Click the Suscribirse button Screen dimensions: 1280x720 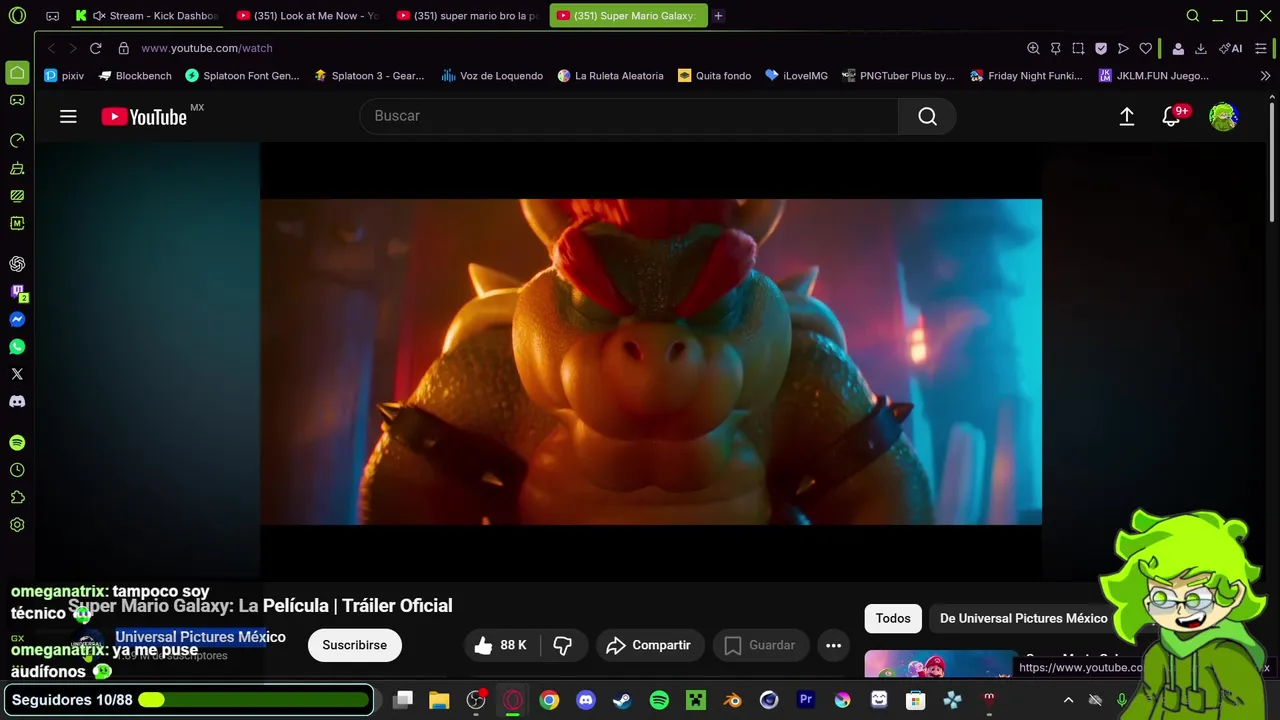pyautogui.click(x=354, y=645)
